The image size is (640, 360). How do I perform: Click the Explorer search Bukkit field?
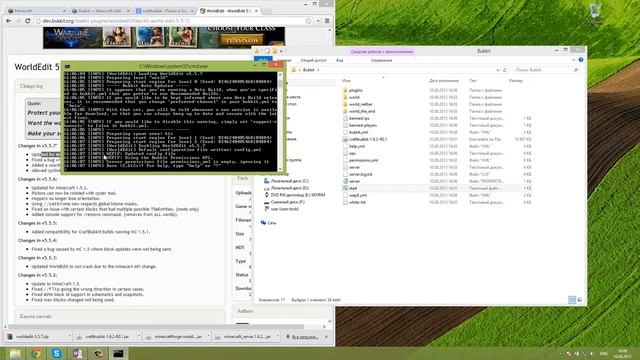point(546,70)
